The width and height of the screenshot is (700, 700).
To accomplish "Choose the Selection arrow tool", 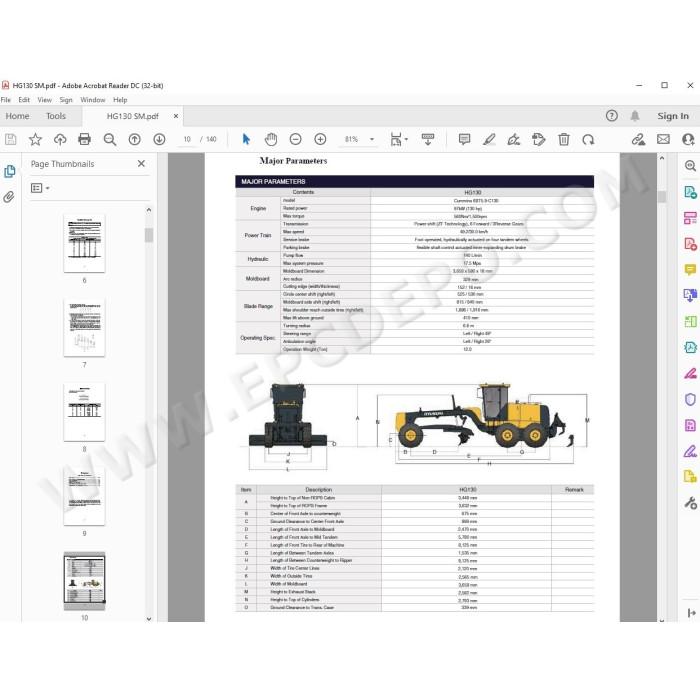I will pyautogui.click(x=246, y=140).
